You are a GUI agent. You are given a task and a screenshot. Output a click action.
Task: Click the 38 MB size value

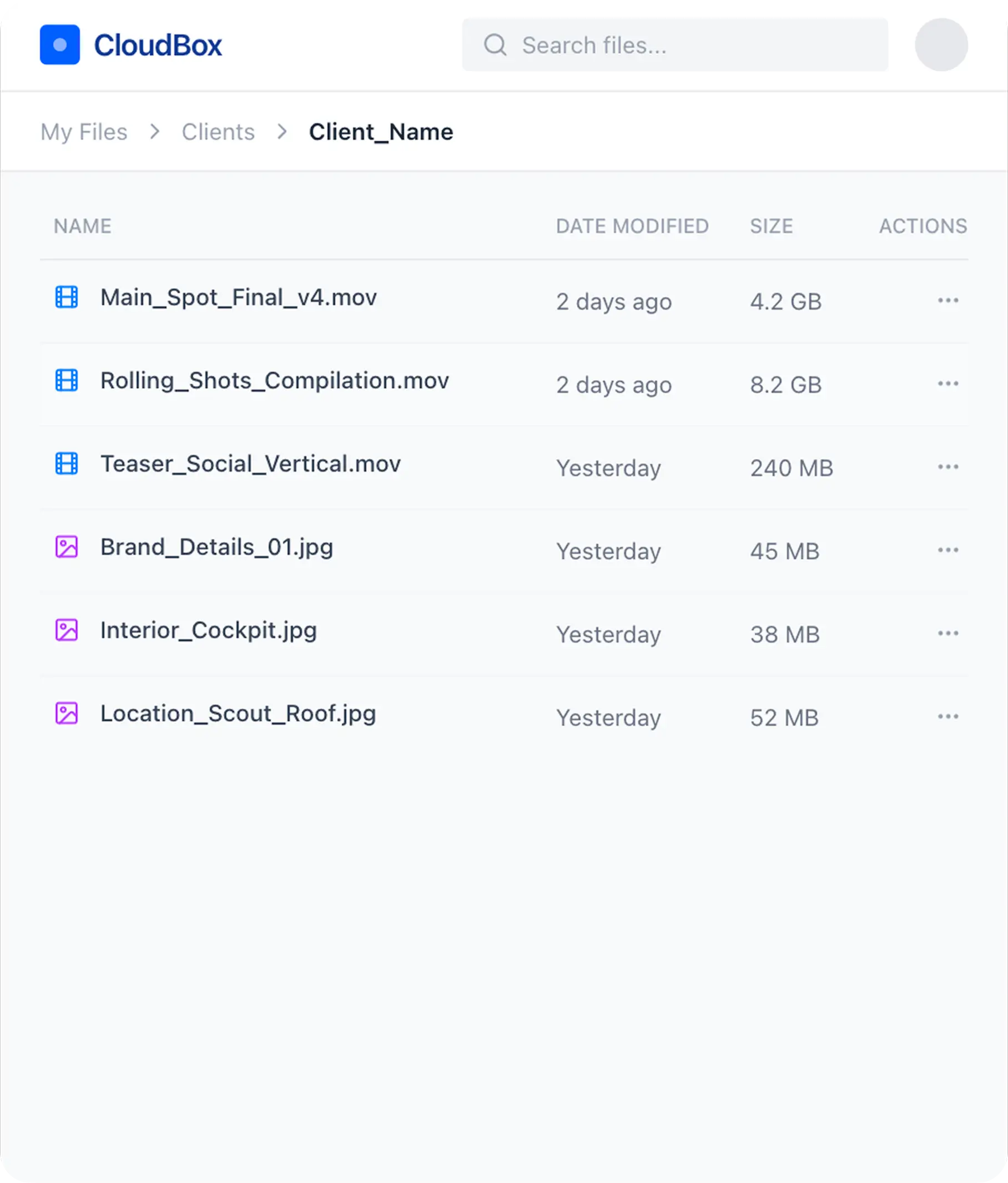pyautogui.click(x=785, y=635)
